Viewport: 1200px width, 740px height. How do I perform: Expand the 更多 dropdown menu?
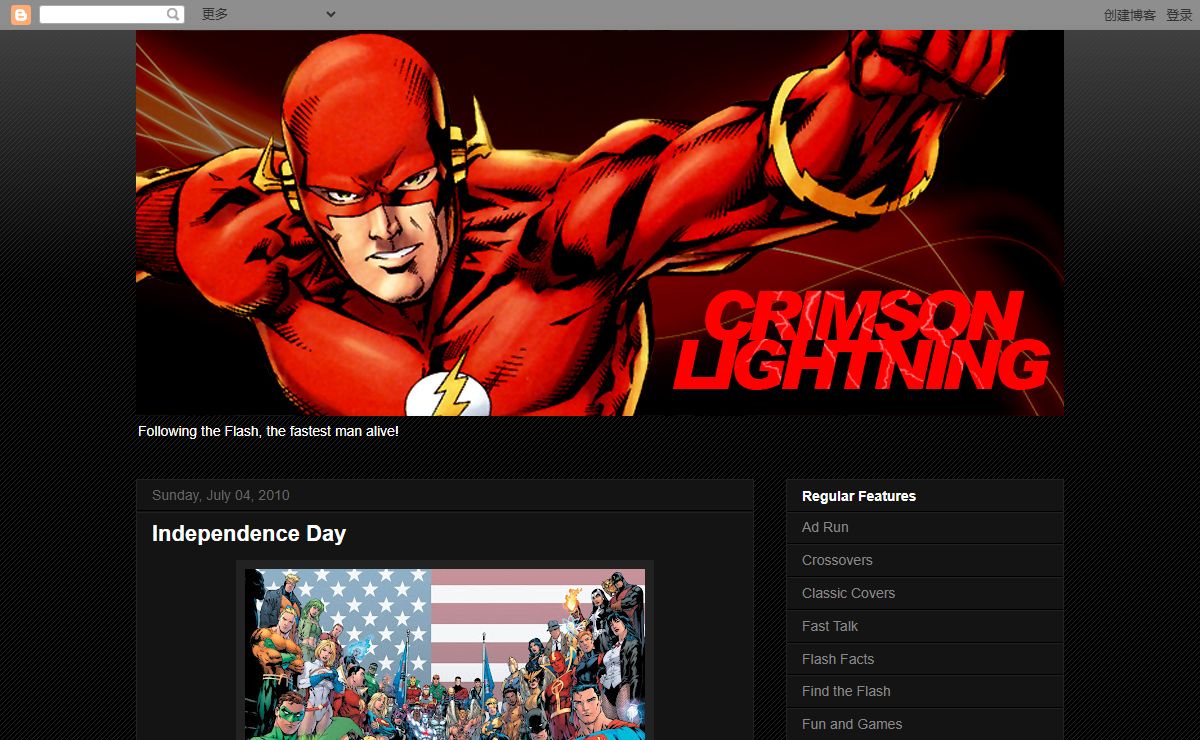click(x=268, y=14)
